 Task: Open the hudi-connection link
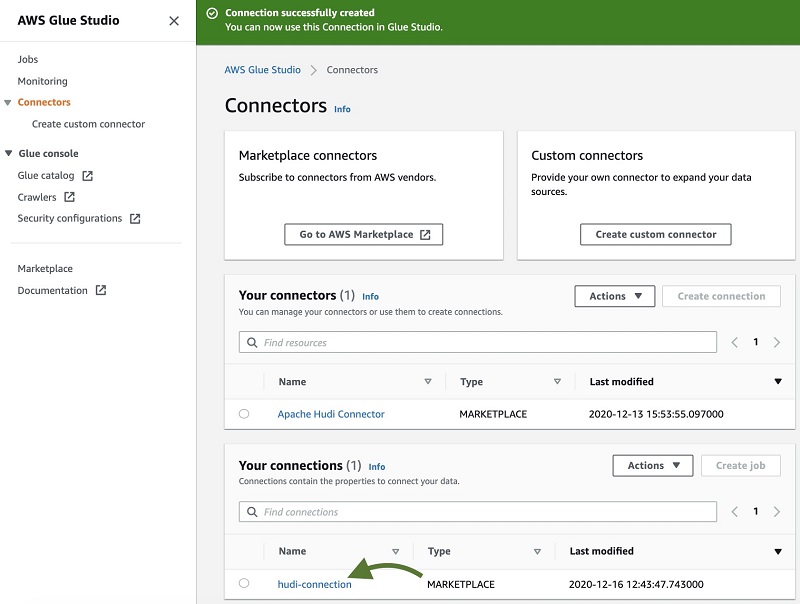click(314, 584)
